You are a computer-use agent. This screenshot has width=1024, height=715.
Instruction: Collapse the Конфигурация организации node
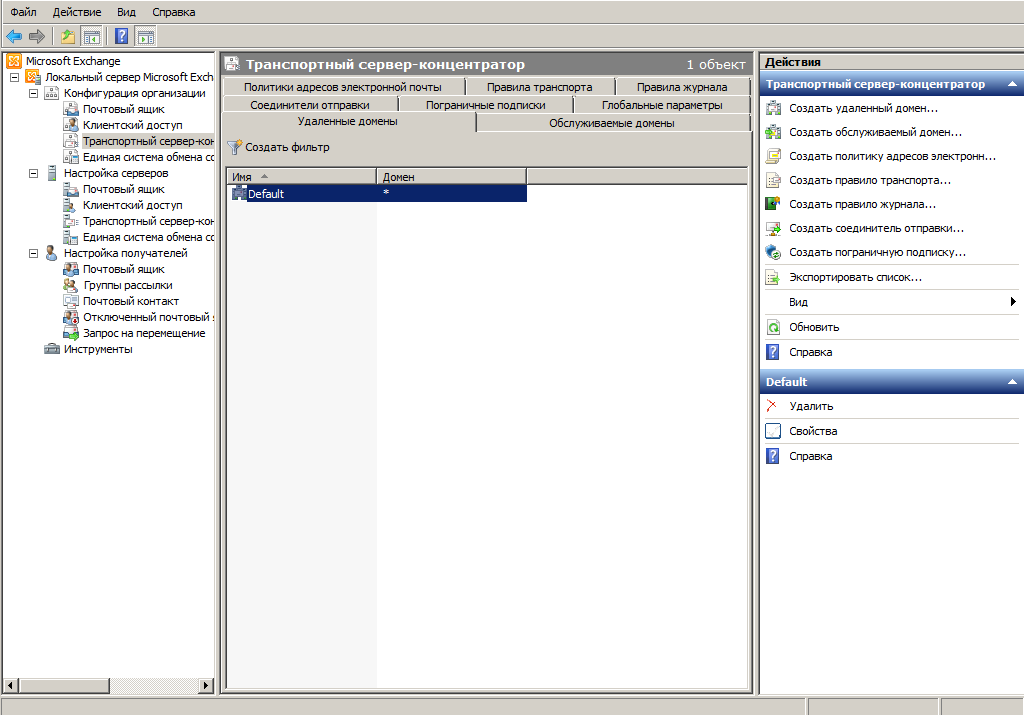[x=33, y=93]
